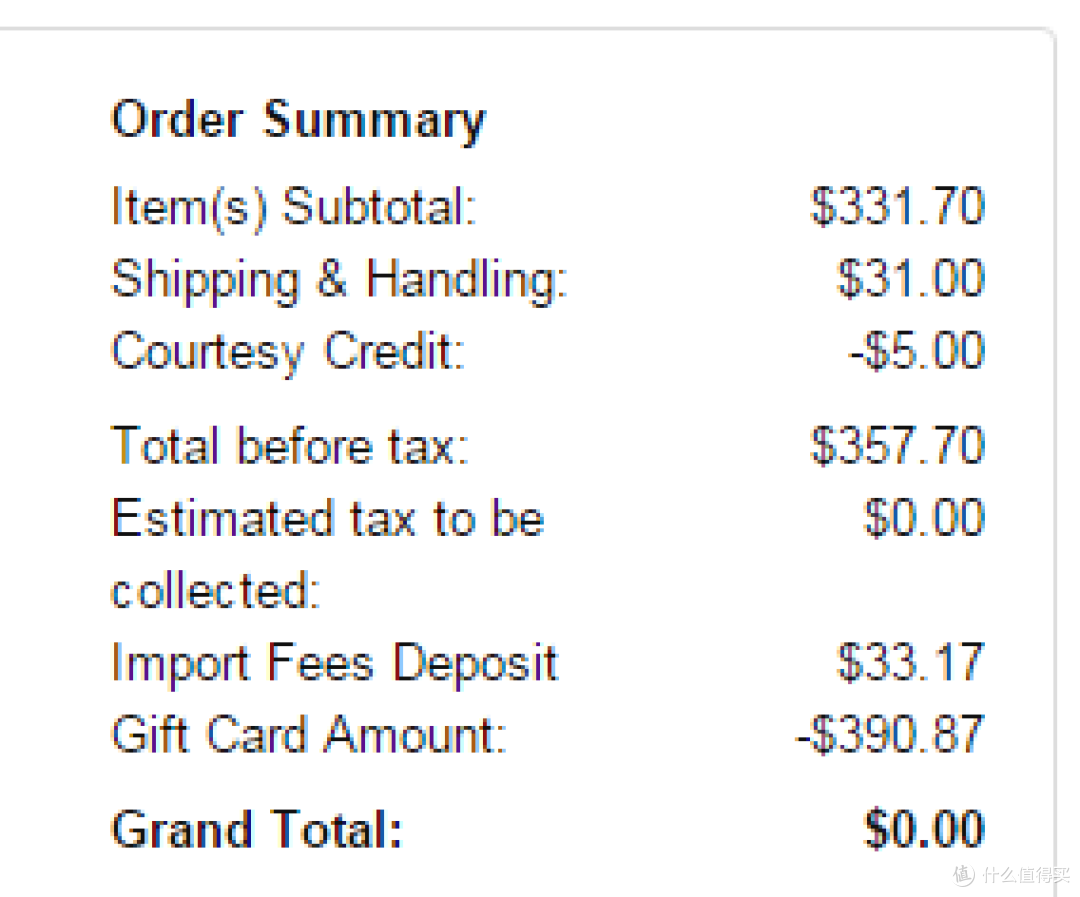1080x897 pixels.
Task: Click the -$390.87 gift card amount
Action: point(891,734)
